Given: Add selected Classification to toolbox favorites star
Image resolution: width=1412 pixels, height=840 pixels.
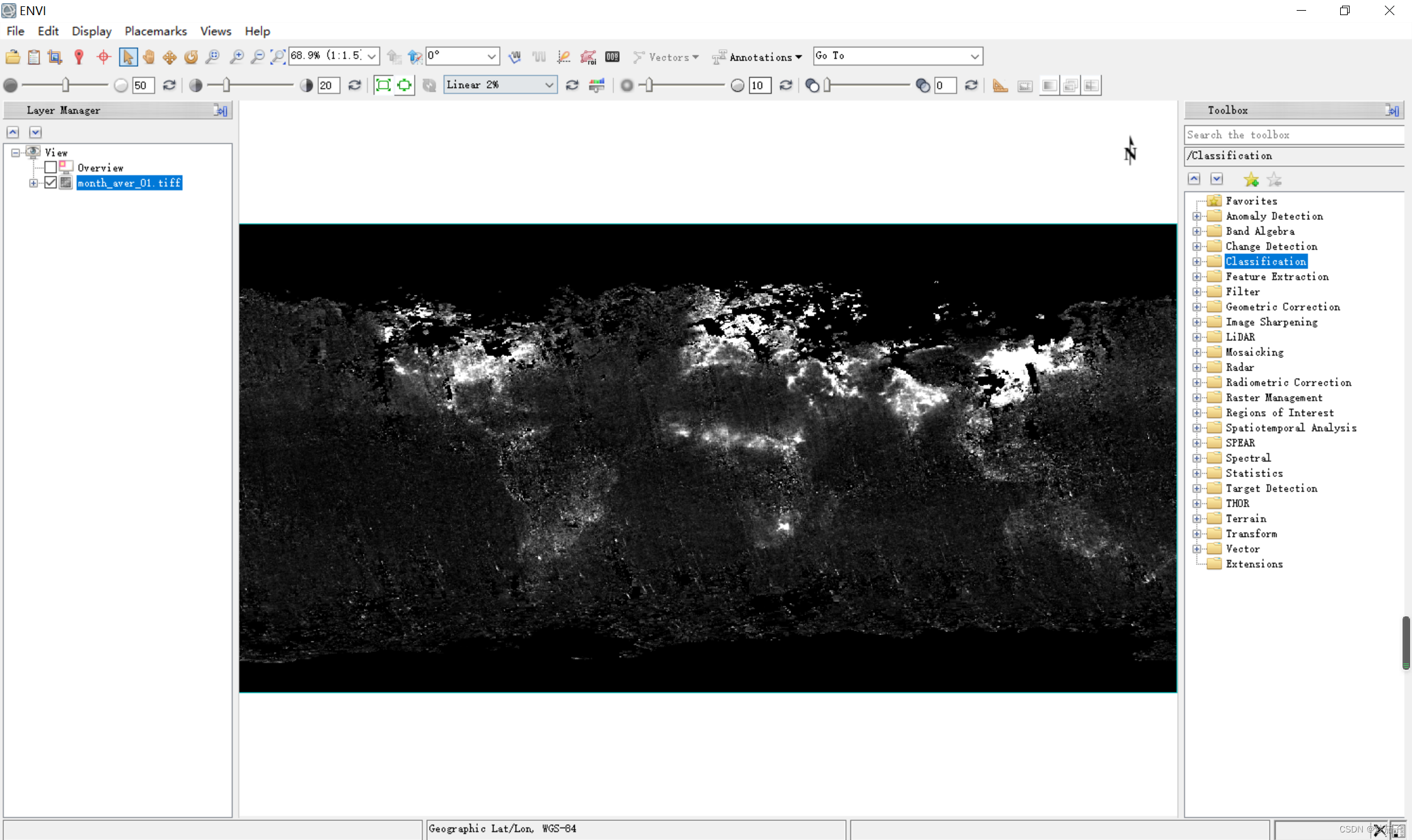Looking at the screenshot, I should click(x=1251, y=180).
